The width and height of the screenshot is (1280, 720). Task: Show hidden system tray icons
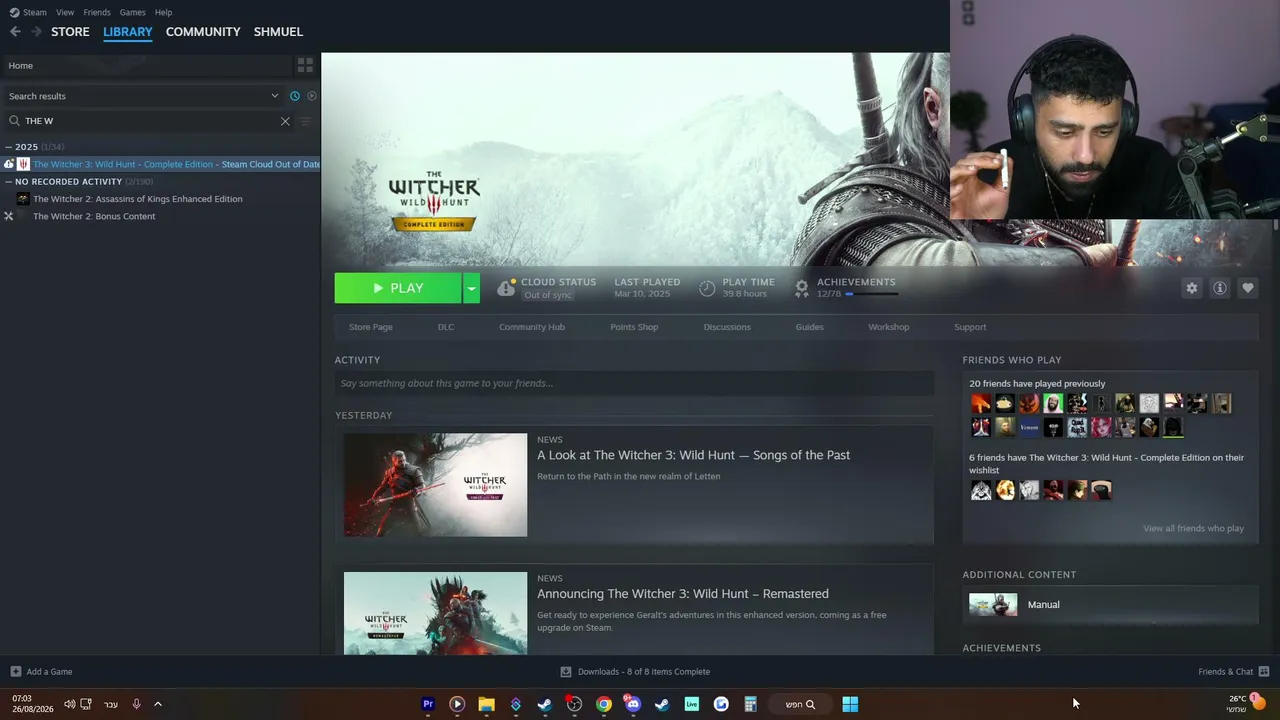158,704
